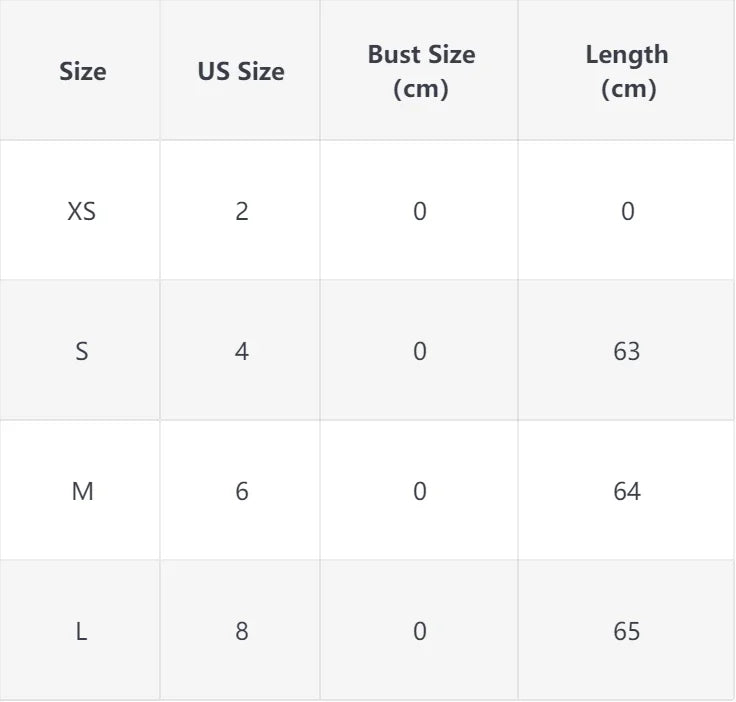
Task: Select the M size cell
Action: tap(82, 491)
